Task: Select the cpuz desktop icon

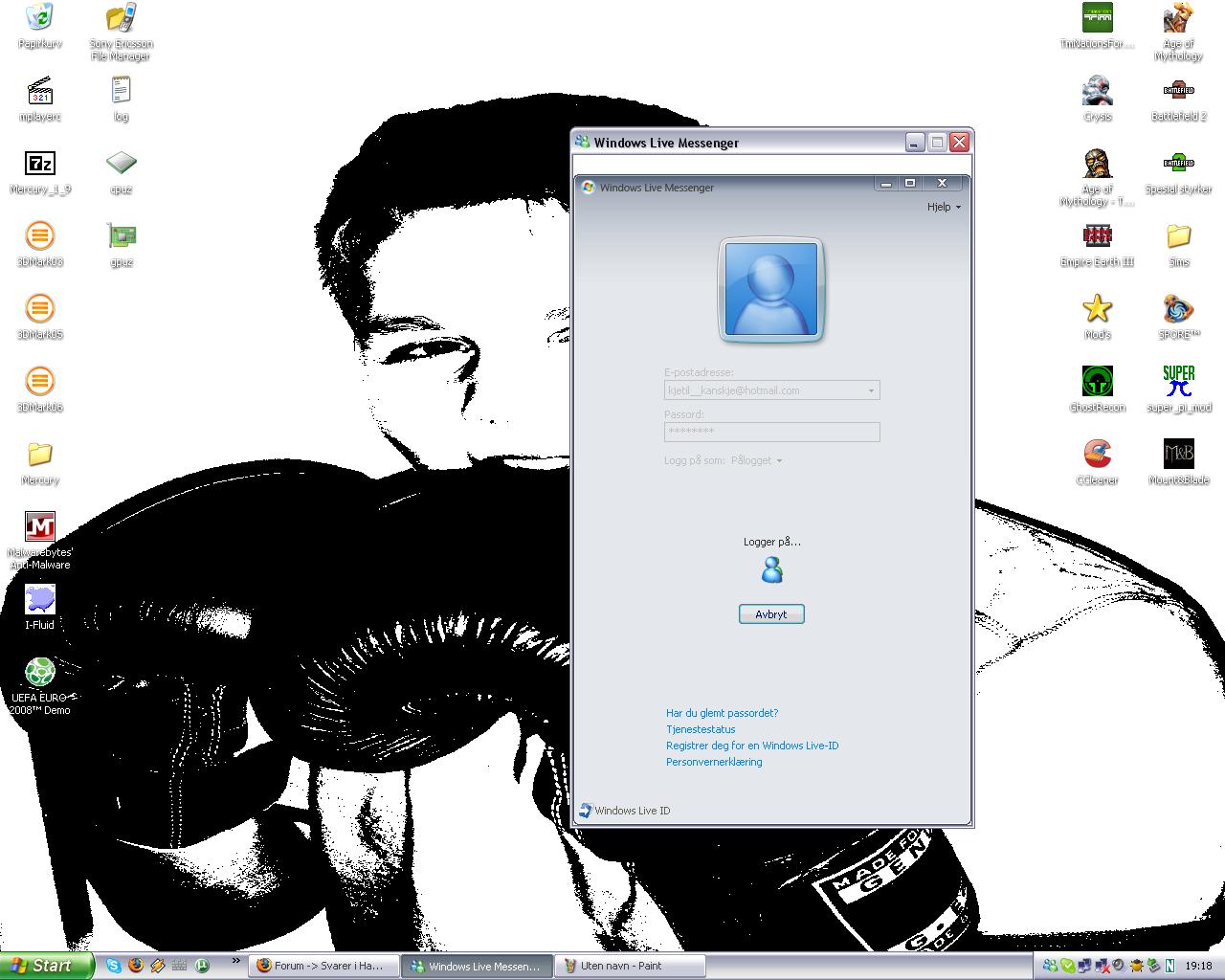Action: pos(121,171)
